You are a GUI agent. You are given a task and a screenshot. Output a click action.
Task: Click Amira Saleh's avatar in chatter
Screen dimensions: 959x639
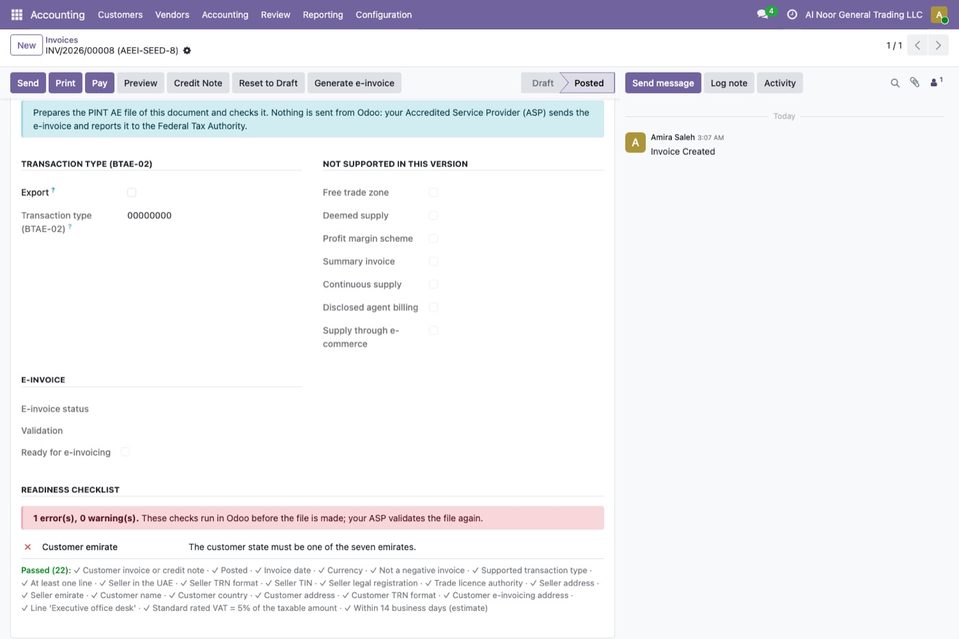(x=635, y=142)
